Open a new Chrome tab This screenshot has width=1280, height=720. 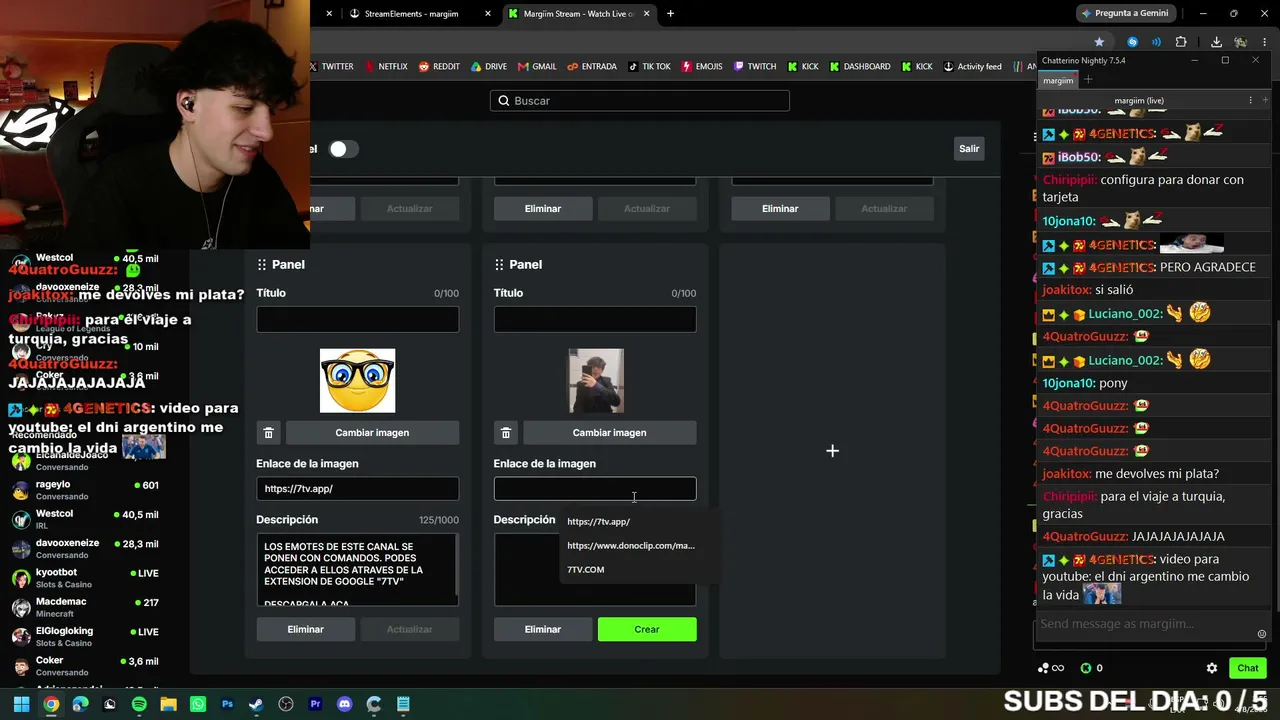pos(670,13)
